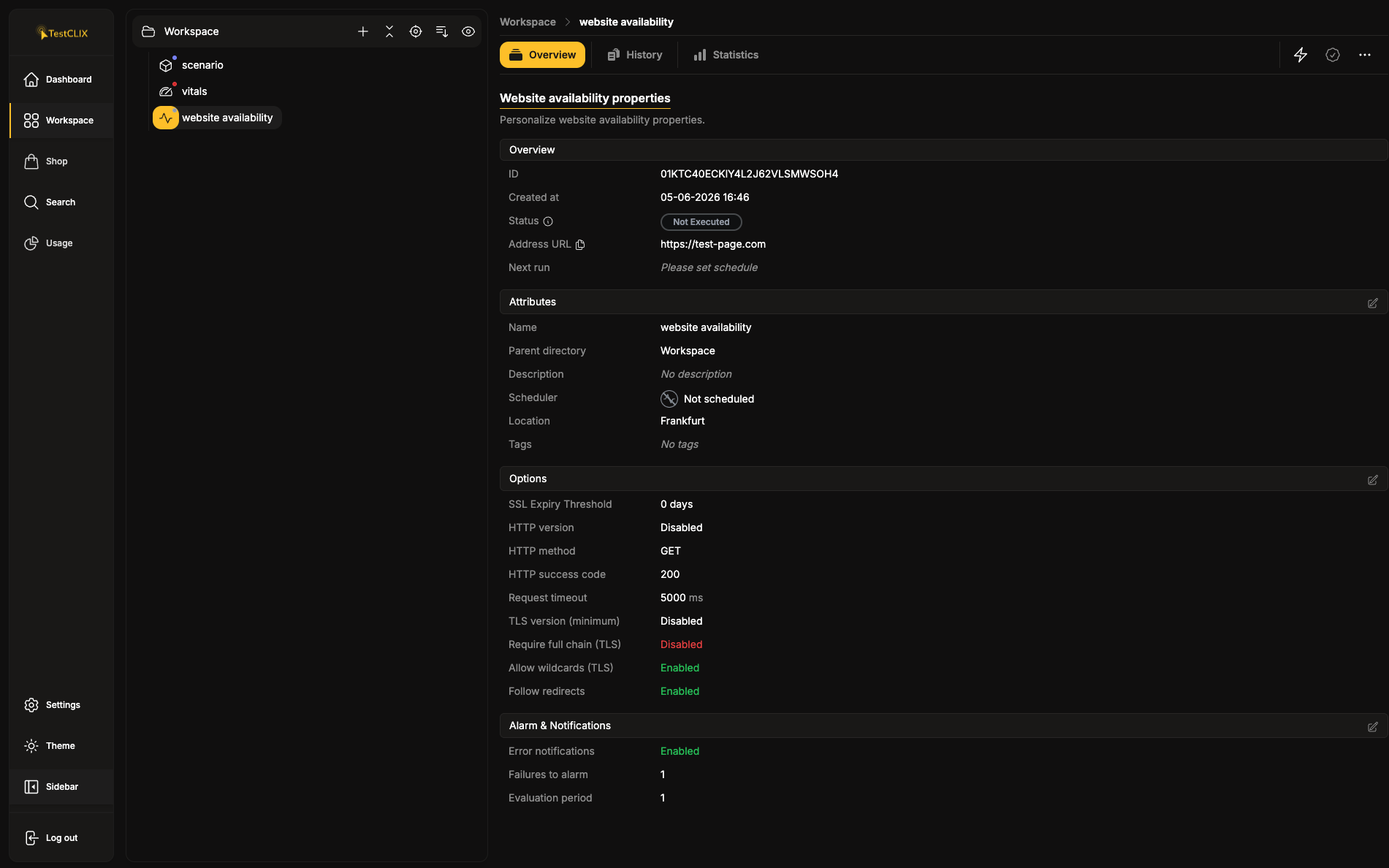Click the Not Executed status badge
The width and height of the screenshot is (1389, 868).
tap(701, 221)
